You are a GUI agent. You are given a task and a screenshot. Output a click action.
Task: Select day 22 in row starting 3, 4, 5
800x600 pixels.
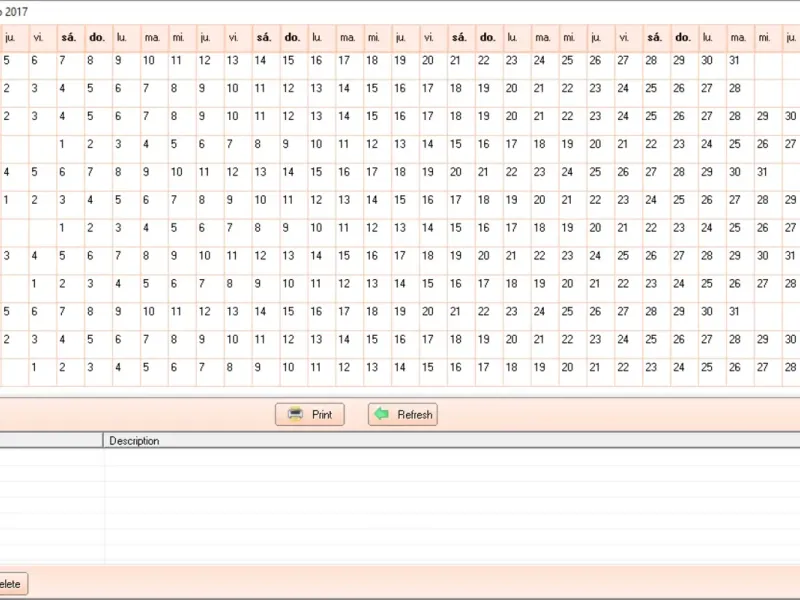(x=539, y=256)
